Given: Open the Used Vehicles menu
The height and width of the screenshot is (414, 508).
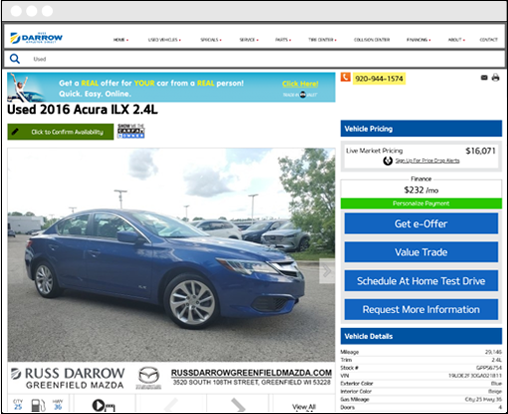Looking at the screenshot, I should click(164, 40).
